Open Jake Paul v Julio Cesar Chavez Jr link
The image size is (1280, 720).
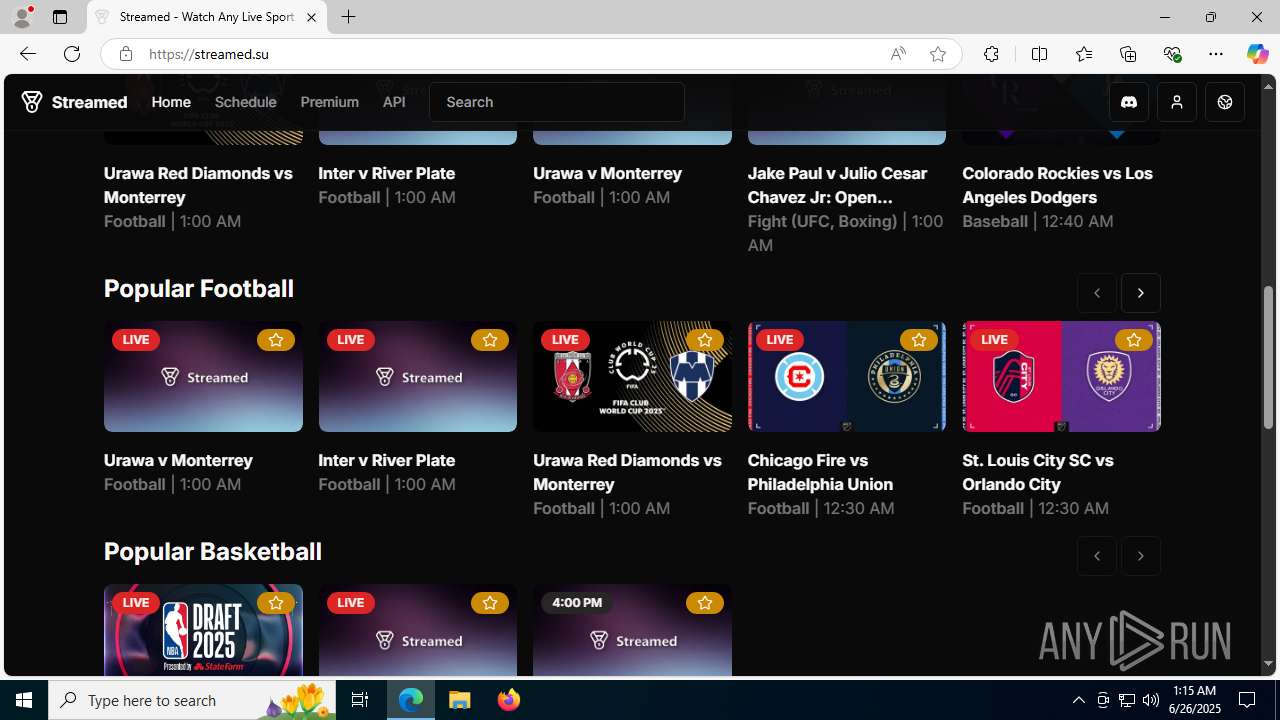(x=838, y=185)
